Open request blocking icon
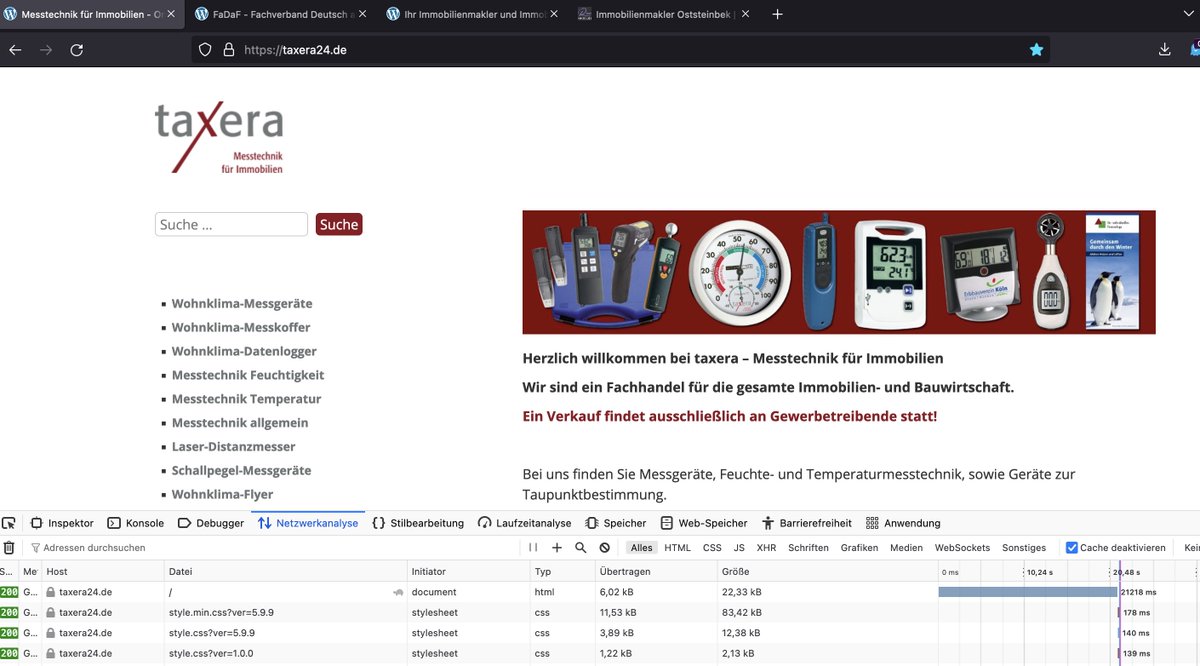 pos(605,548)
